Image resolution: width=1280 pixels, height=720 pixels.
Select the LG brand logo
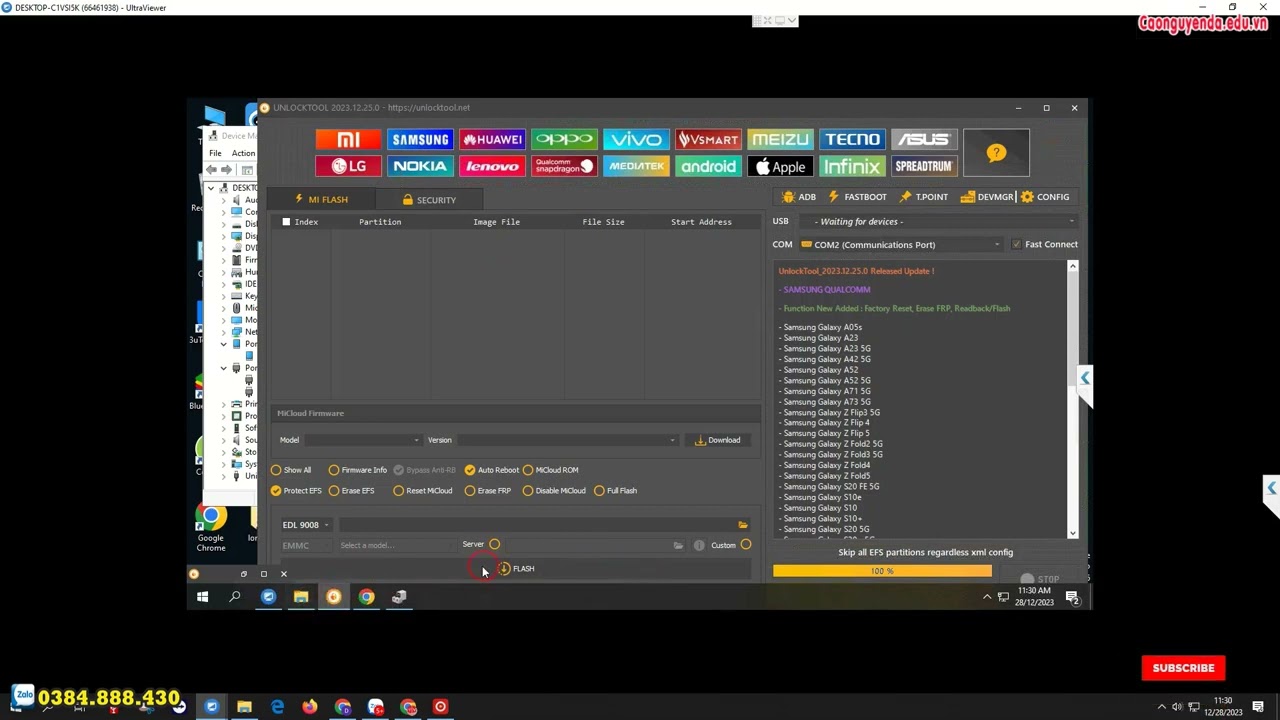tap(348, 166)
